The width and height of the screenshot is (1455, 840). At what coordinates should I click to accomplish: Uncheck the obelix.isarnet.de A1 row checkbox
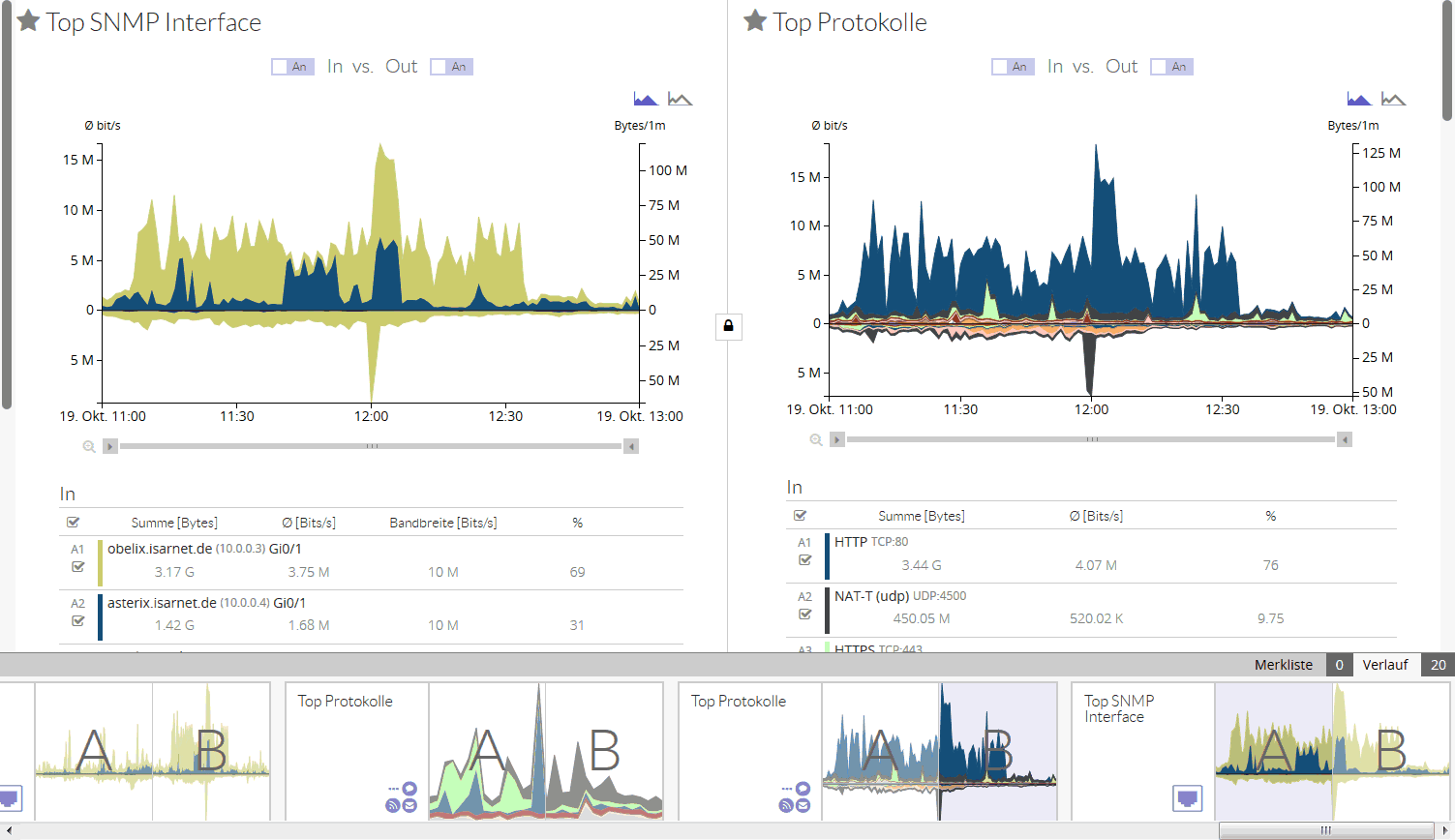pos(78,567)
